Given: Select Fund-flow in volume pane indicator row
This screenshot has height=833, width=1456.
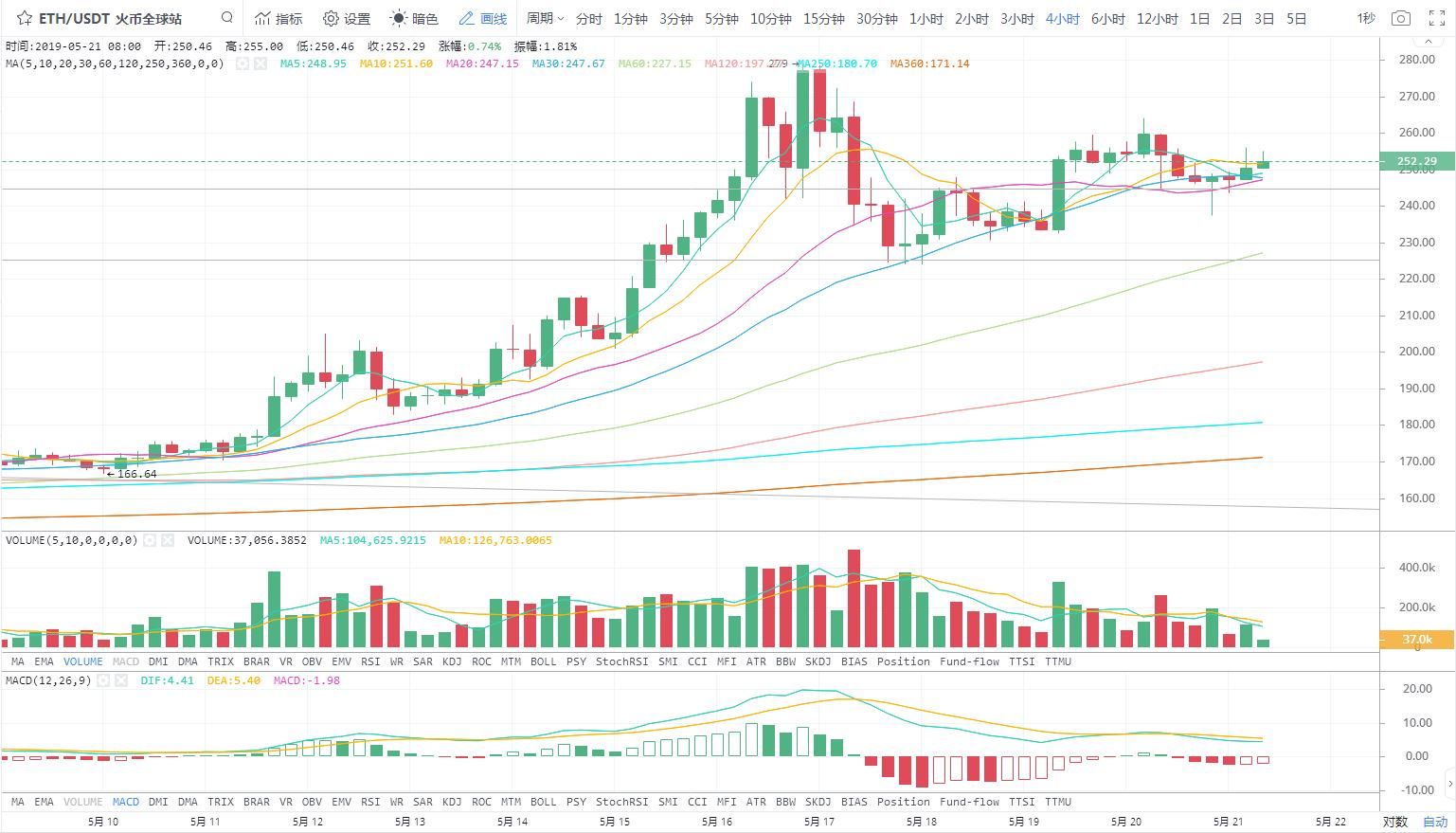Looking at the screenshot, I should point(969,661).
